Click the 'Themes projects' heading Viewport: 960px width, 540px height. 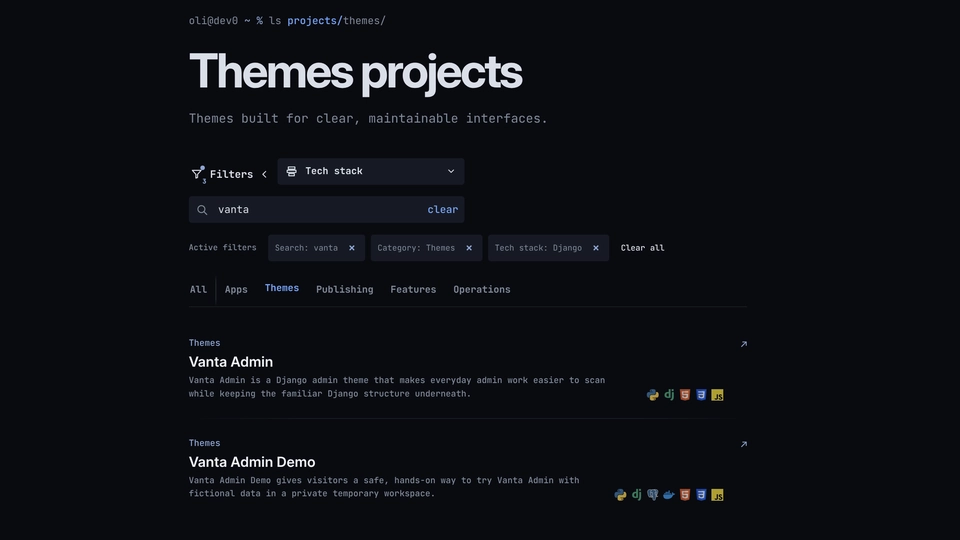(355, 72)
